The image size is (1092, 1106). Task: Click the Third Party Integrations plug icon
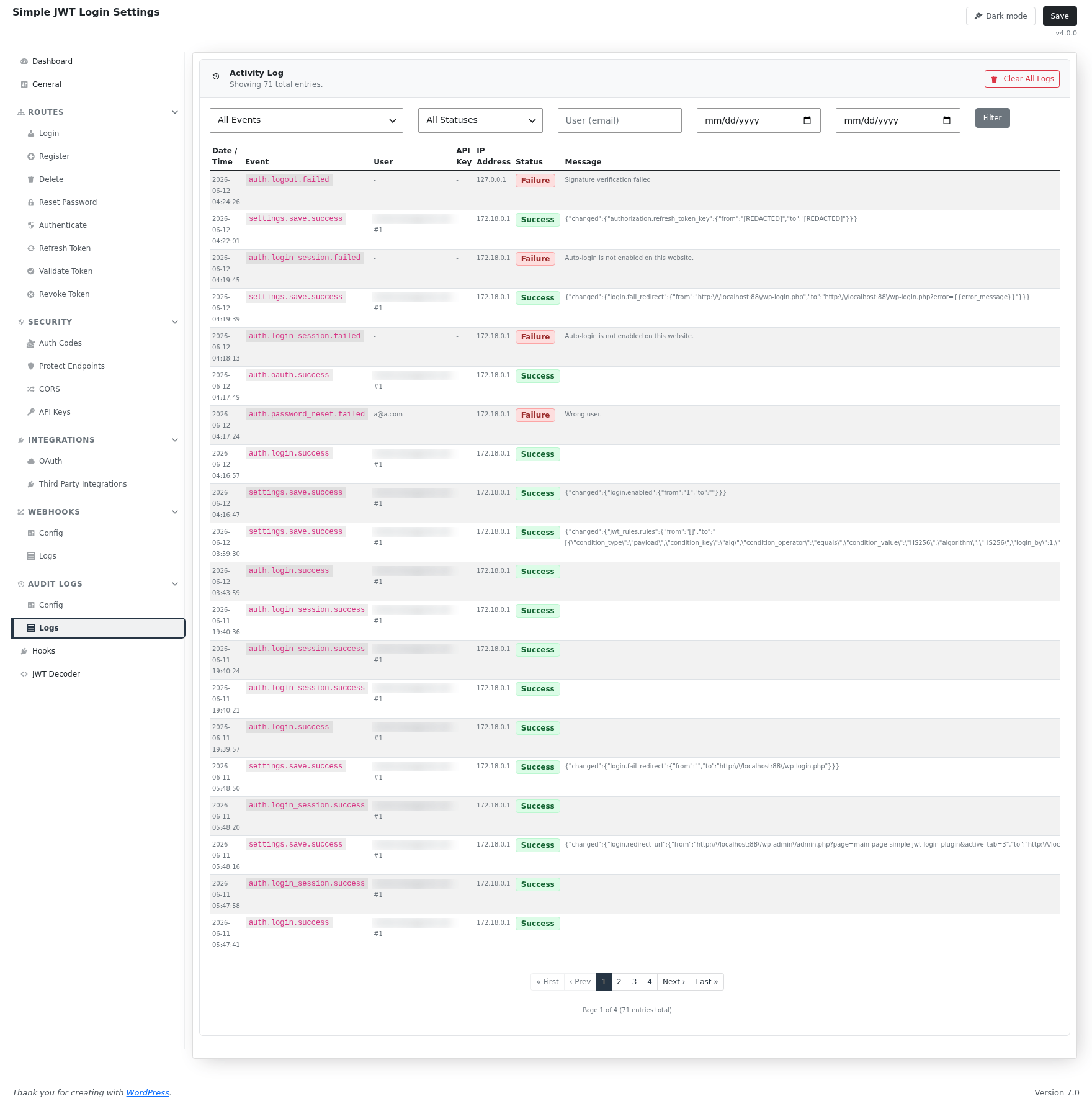coord(31,484)
